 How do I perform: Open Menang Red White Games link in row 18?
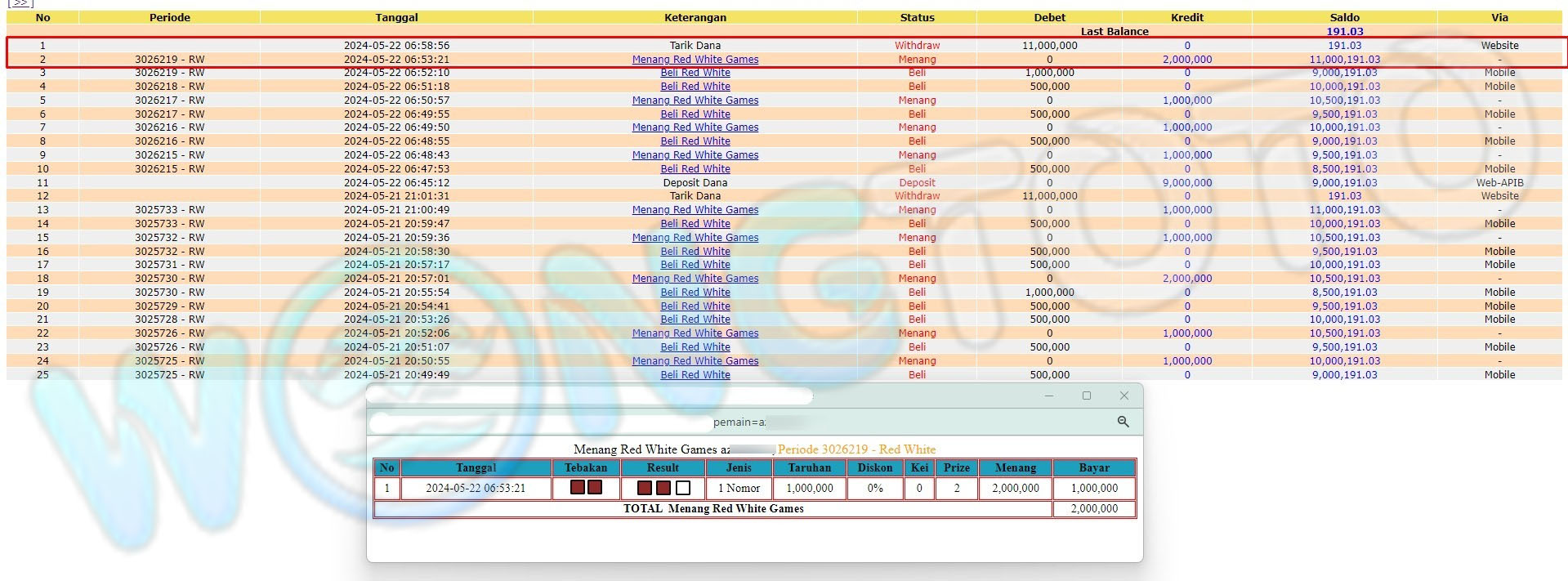[695, 279]
